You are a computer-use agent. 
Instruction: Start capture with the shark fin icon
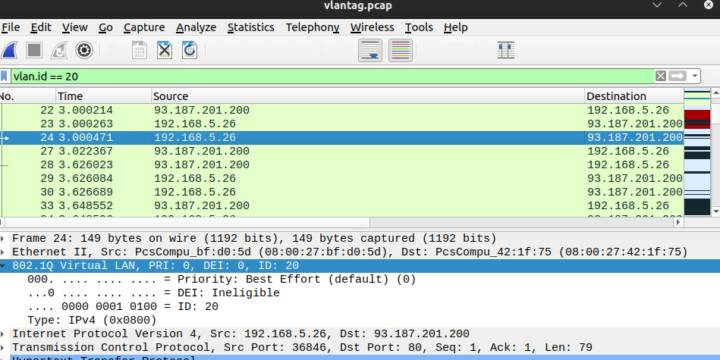coord(9,50)
